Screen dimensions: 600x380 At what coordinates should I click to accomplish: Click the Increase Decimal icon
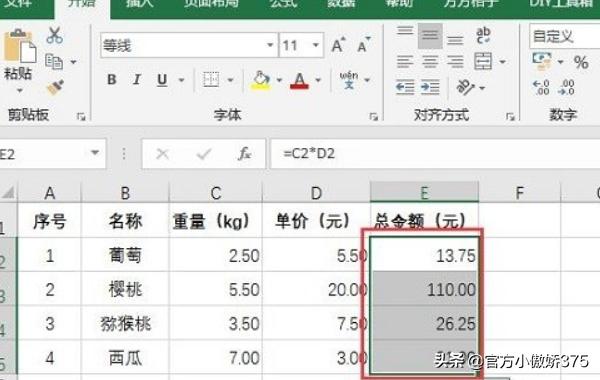click(x=541, y=87)
